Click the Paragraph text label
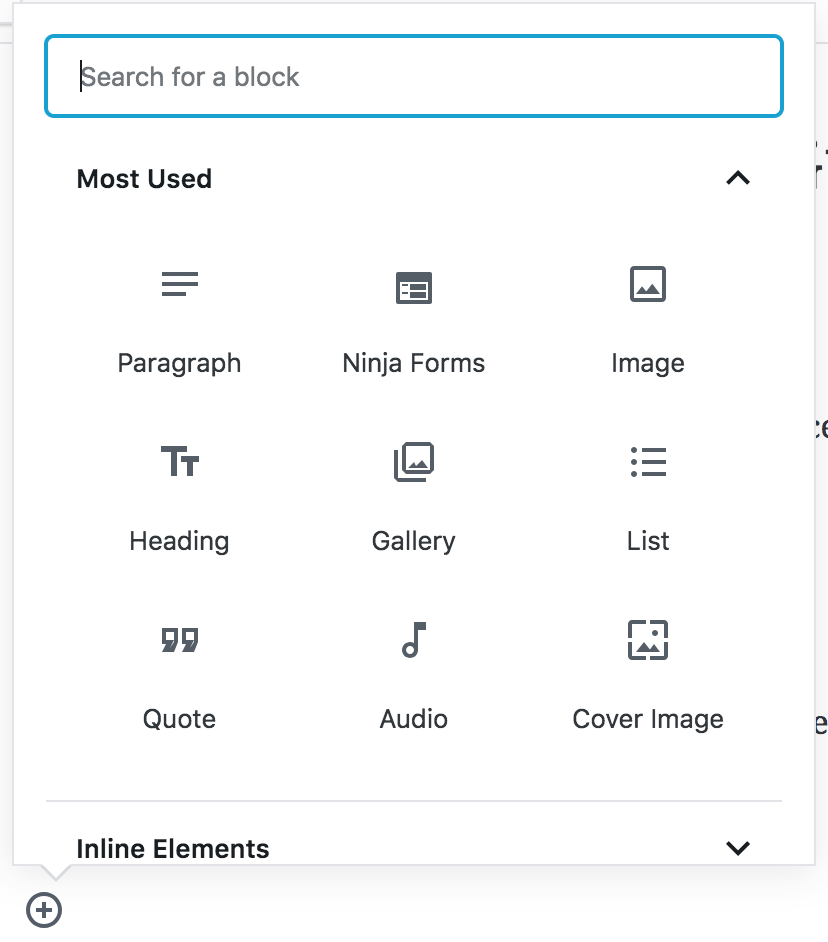828x942 pixels. [x=180, y=363]
